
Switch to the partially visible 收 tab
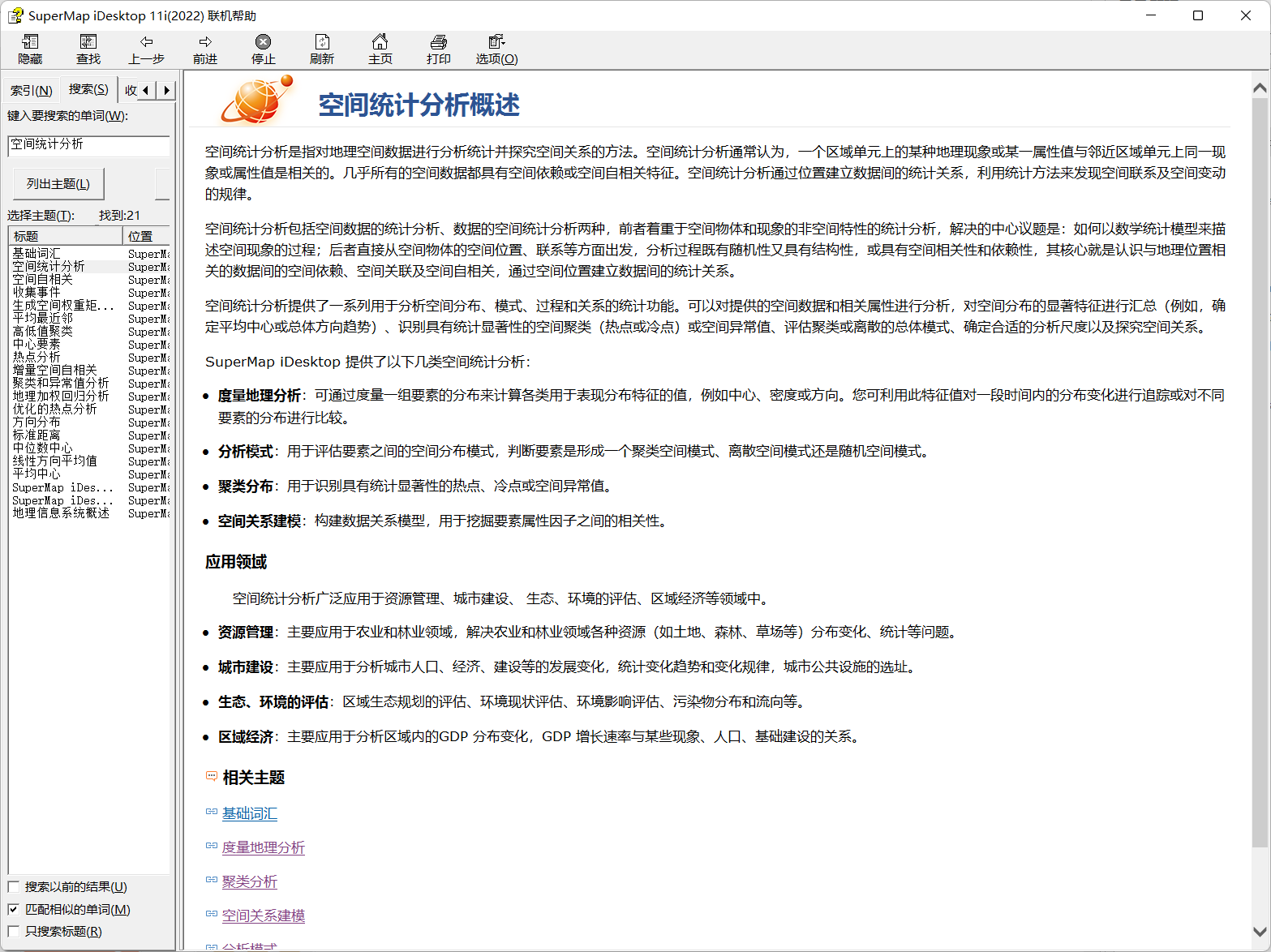tap(130, 91)
